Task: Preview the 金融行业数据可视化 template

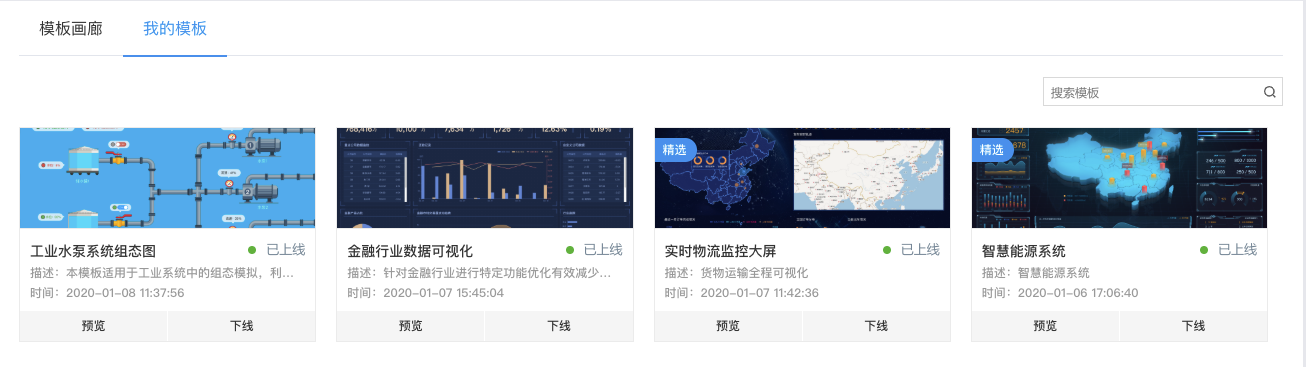Action: (411, 326)
